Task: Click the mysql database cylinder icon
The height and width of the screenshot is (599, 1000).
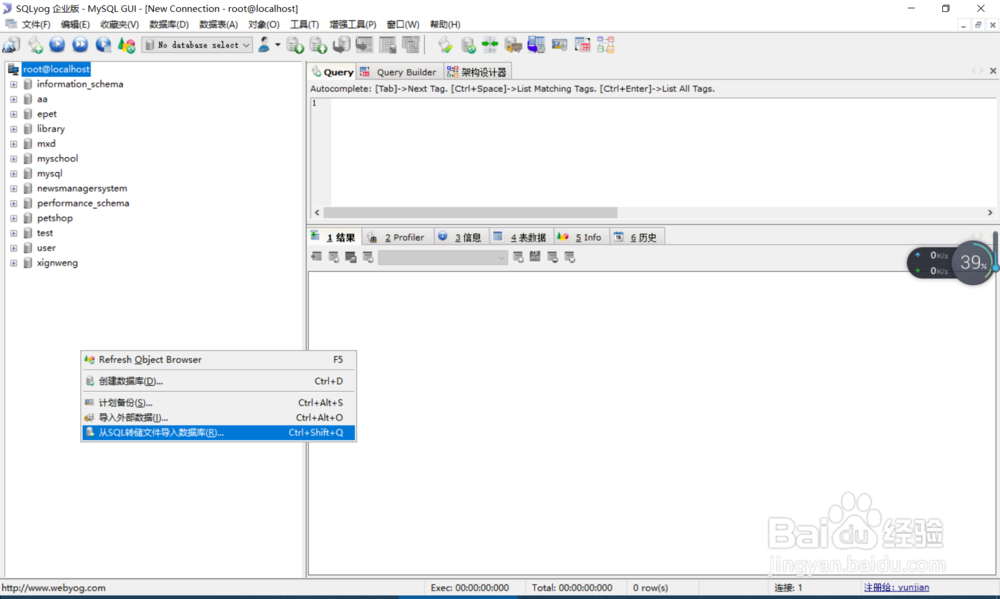Action: pos(27,174)
